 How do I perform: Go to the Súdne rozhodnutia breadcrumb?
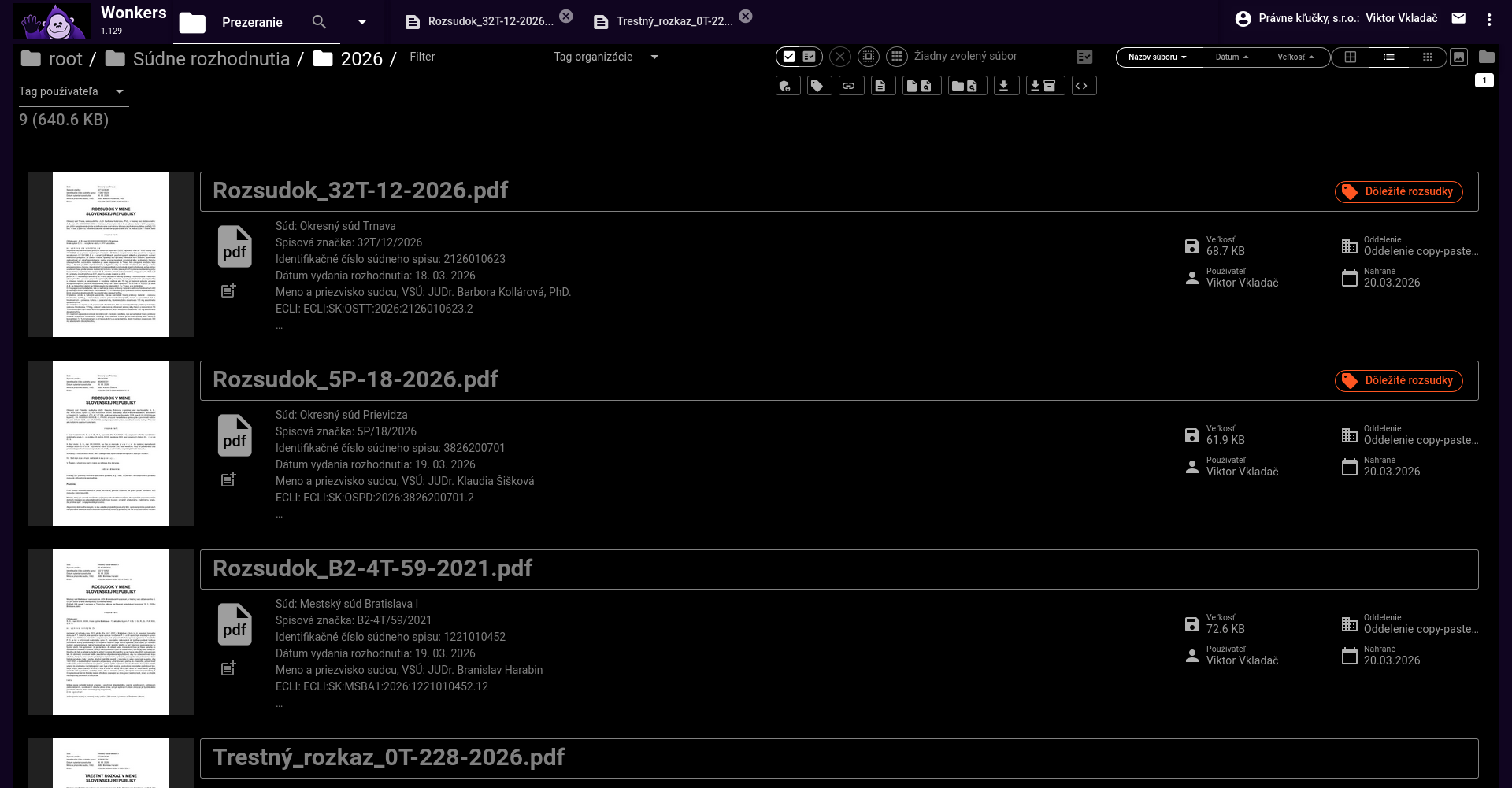click(198, 59)
